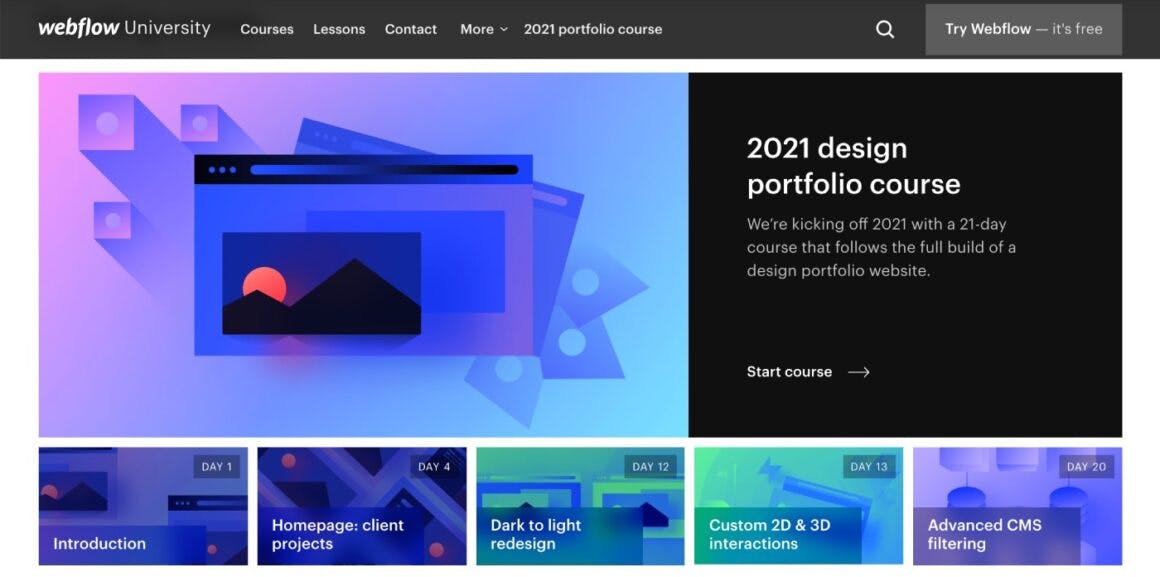
Task: Click the Try Webflow button
Action: 1023,30
